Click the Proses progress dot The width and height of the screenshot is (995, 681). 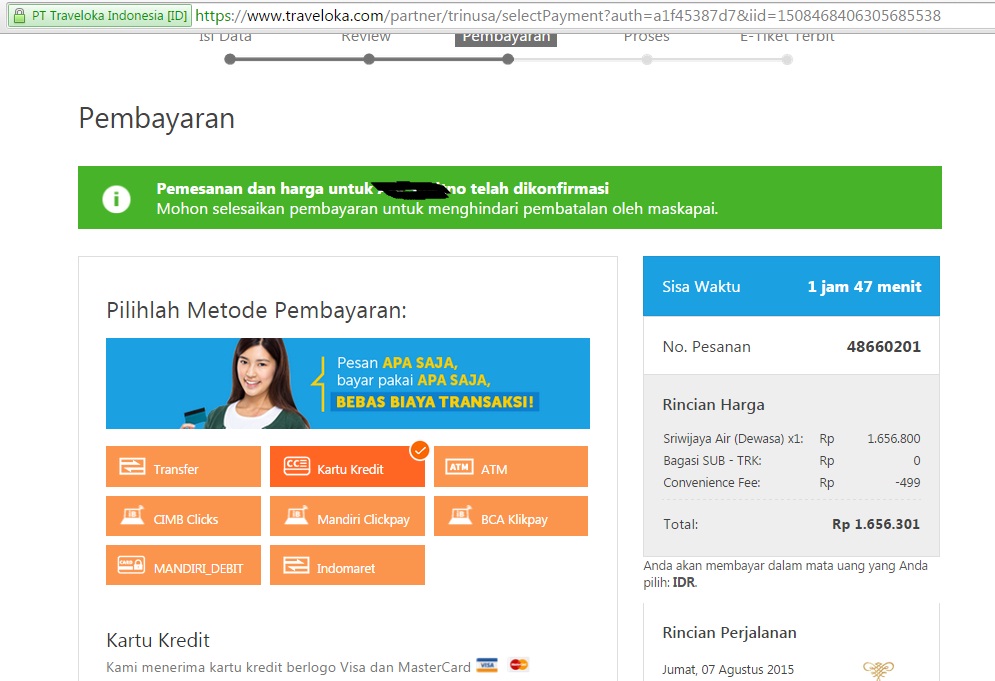(x=647, y=59)
